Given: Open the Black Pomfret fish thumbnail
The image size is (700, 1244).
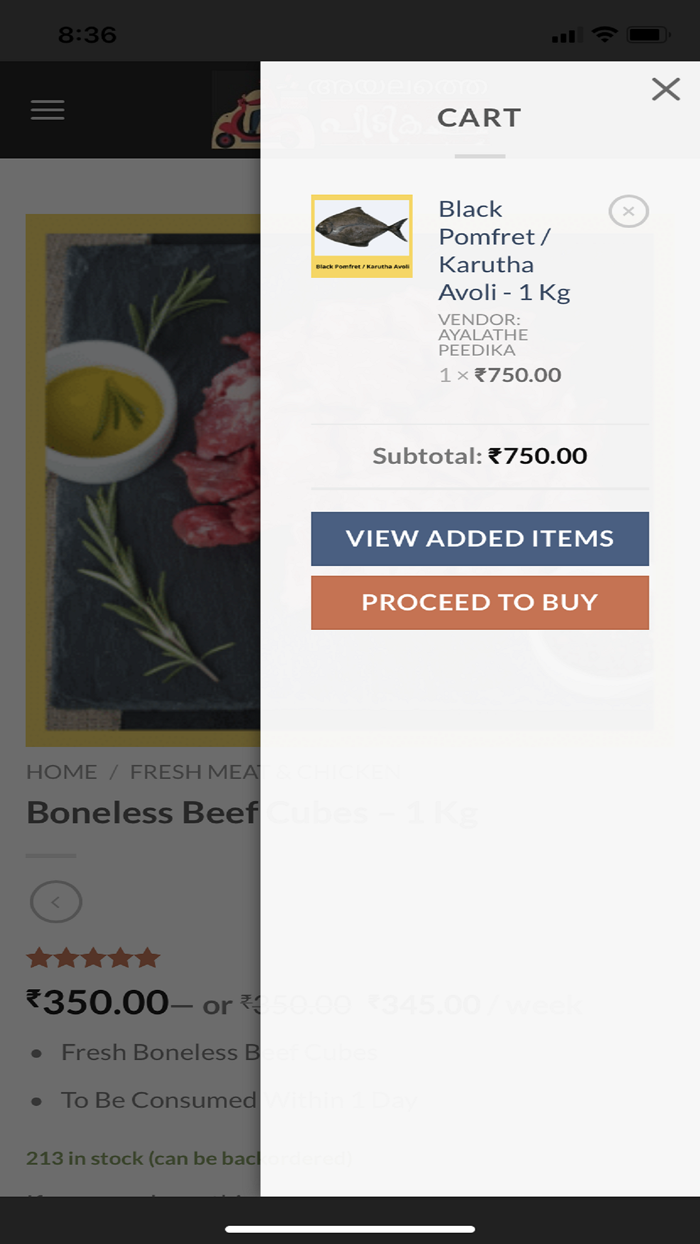Looking at the screenshot, I should (362, 236).
